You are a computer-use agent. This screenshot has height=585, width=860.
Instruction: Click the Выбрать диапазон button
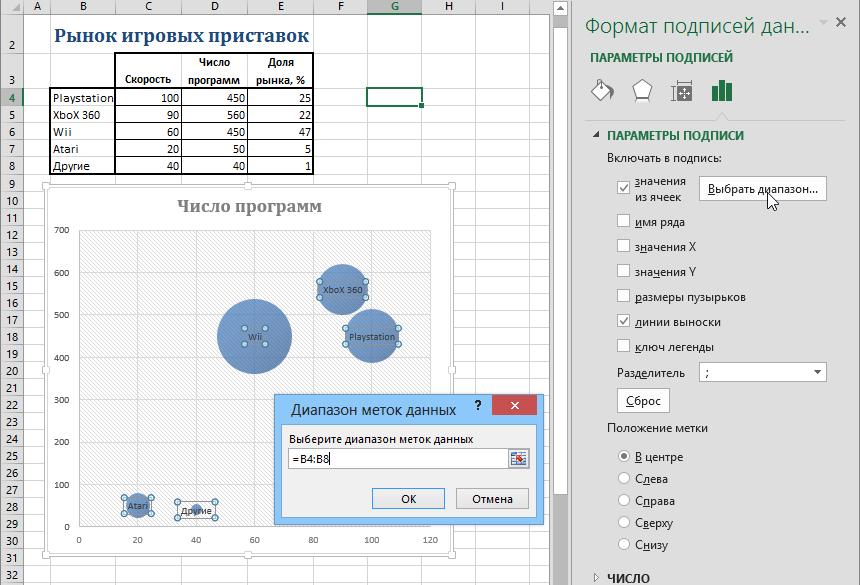point(762,189)
